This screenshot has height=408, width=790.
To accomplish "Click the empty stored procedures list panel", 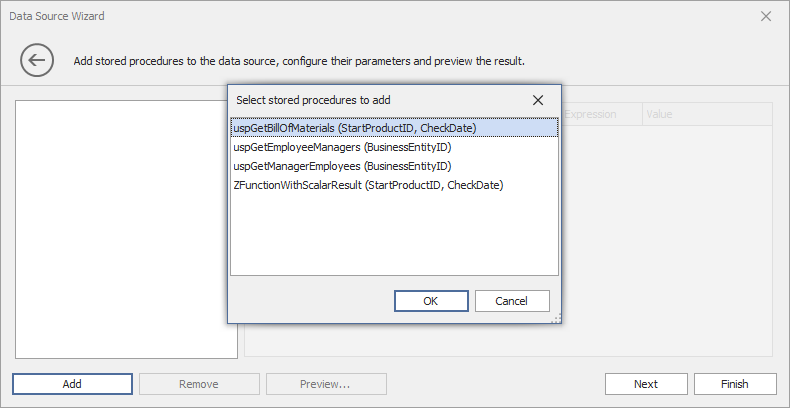I will point(126,229).
